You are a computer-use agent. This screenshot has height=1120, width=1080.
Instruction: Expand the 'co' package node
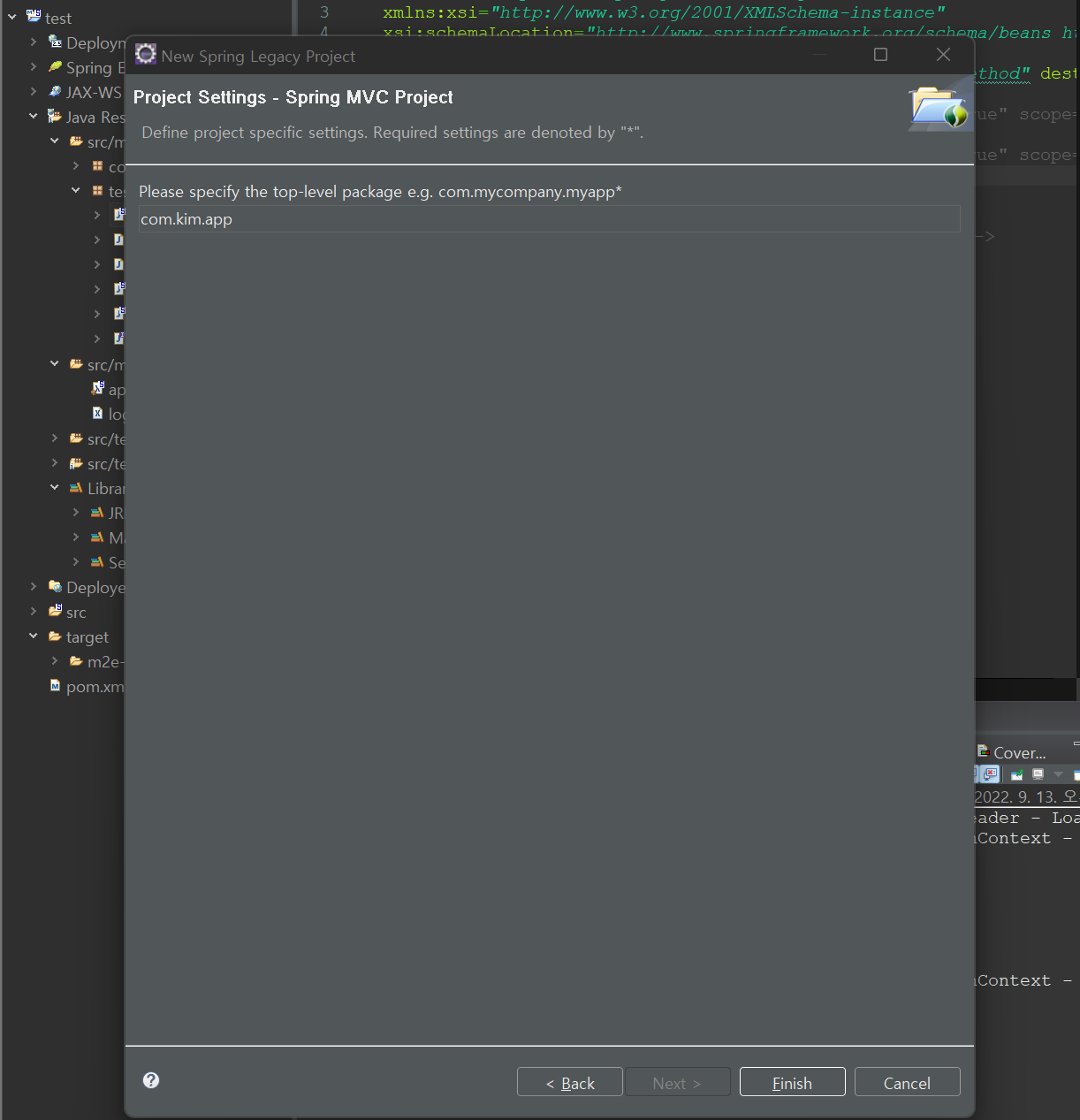coord(76,165)
